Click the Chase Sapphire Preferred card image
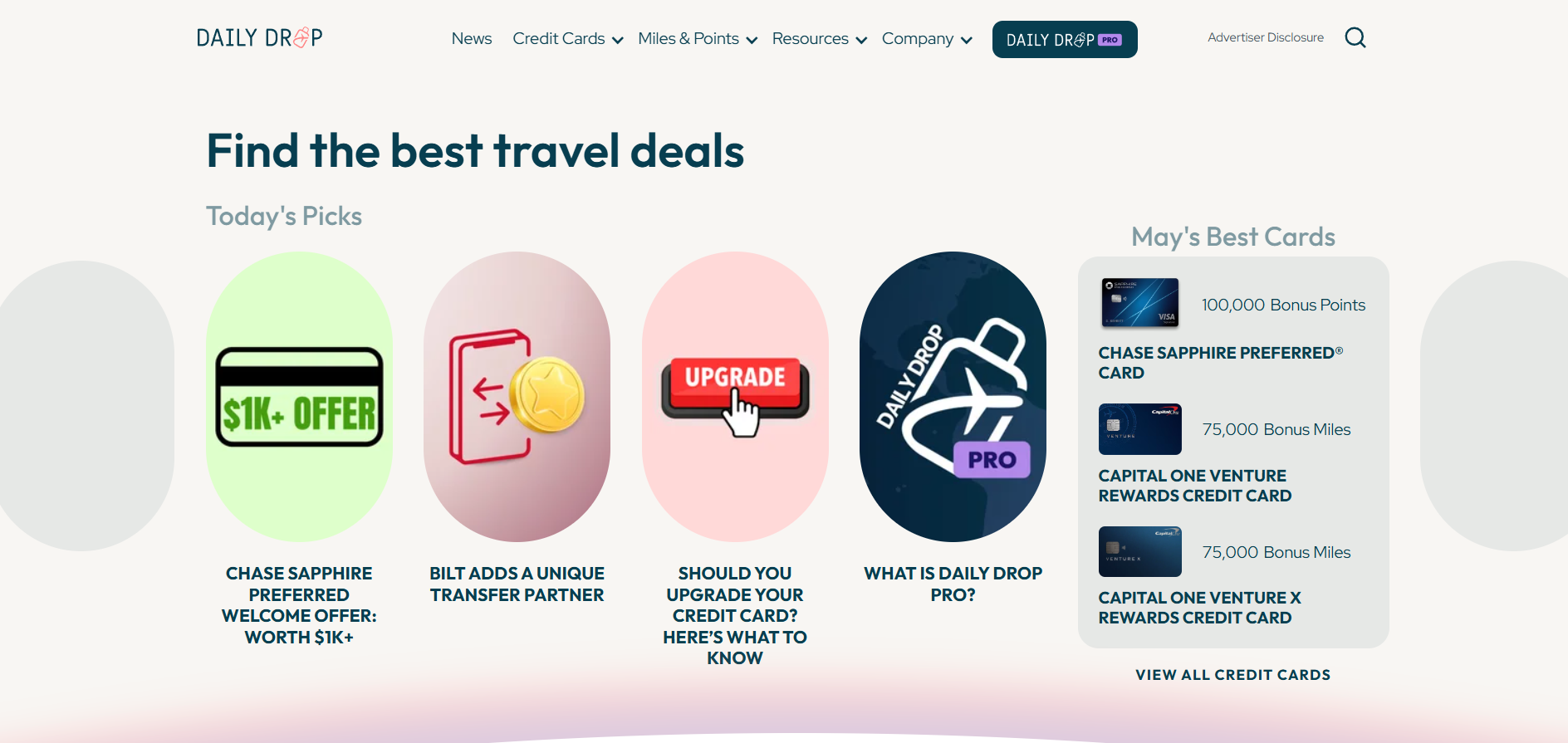 pyautogui.click(x=1140, y=303)
